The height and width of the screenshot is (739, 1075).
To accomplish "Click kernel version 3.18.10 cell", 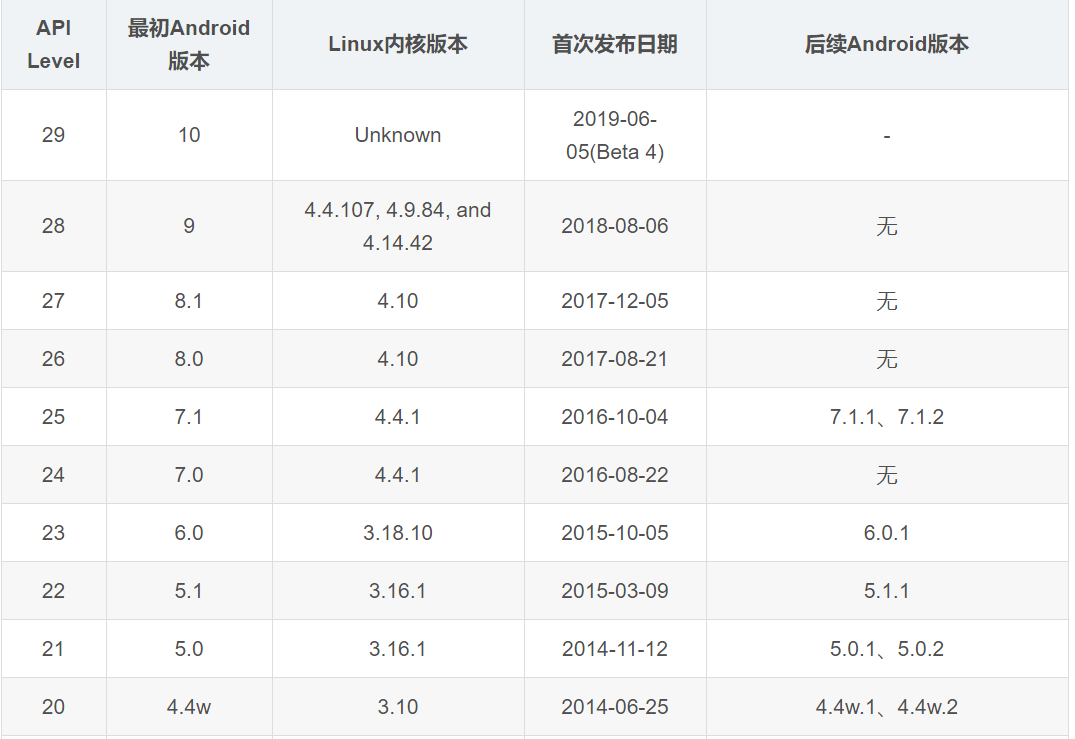I will pyautogui.click(x=398, y=533).
